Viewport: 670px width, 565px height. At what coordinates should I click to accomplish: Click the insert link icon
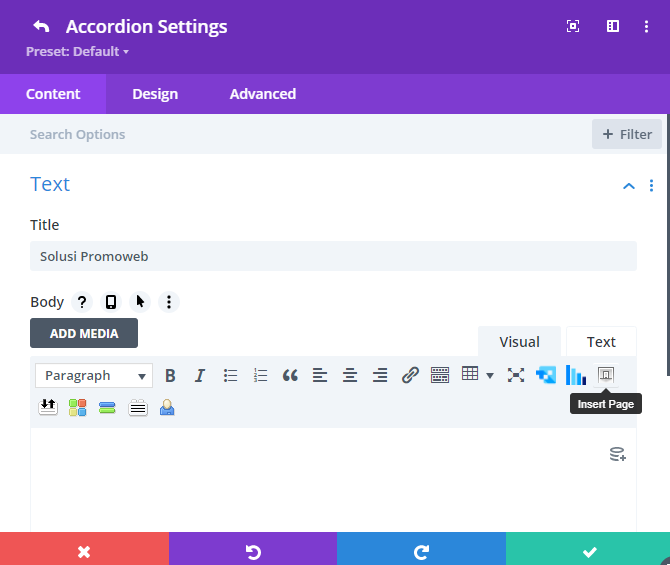[x=410, y=376]
